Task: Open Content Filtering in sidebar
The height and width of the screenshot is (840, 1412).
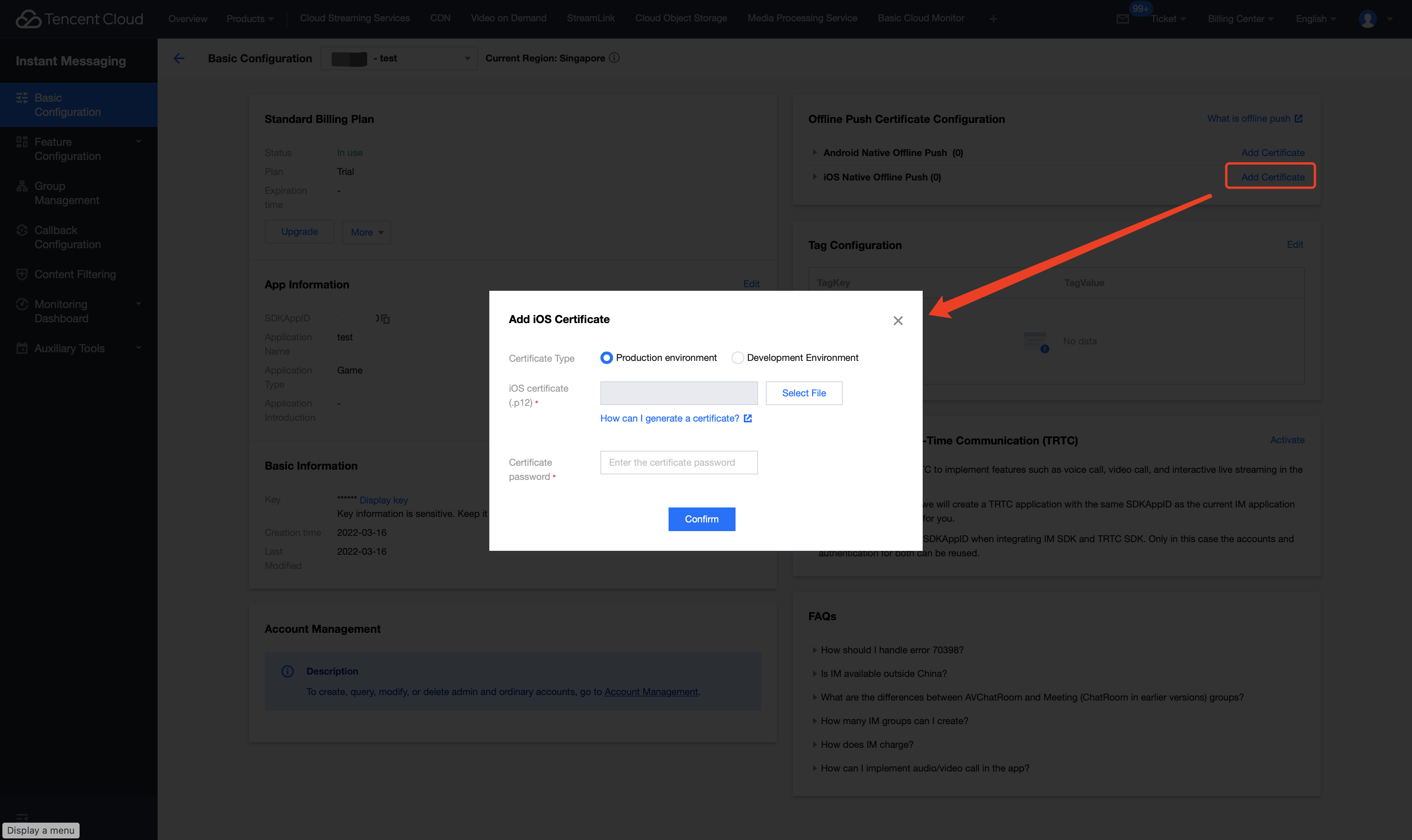Action: click(75, 275)
